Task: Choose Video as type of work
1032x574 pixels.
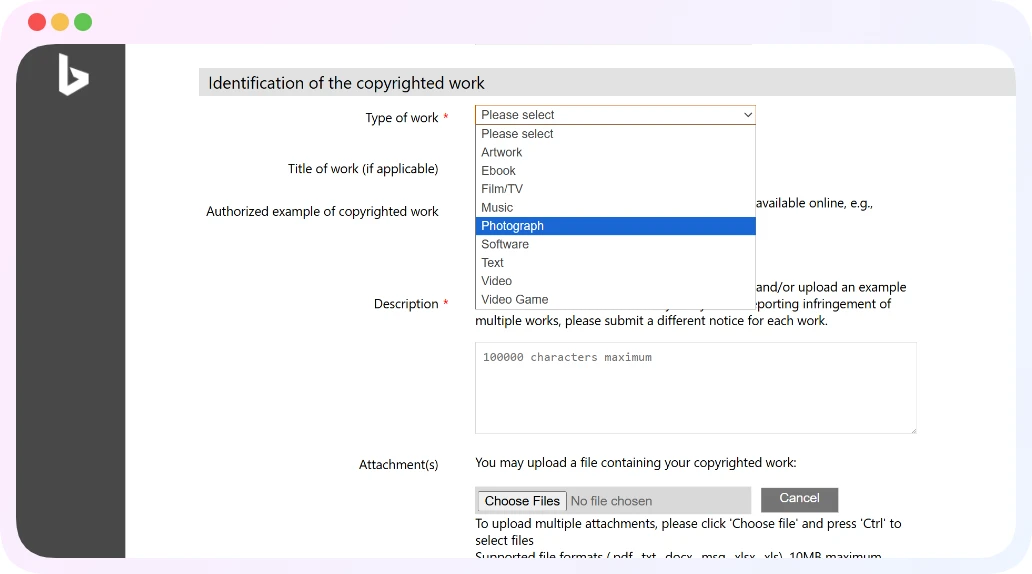Action: pos(615,281)
